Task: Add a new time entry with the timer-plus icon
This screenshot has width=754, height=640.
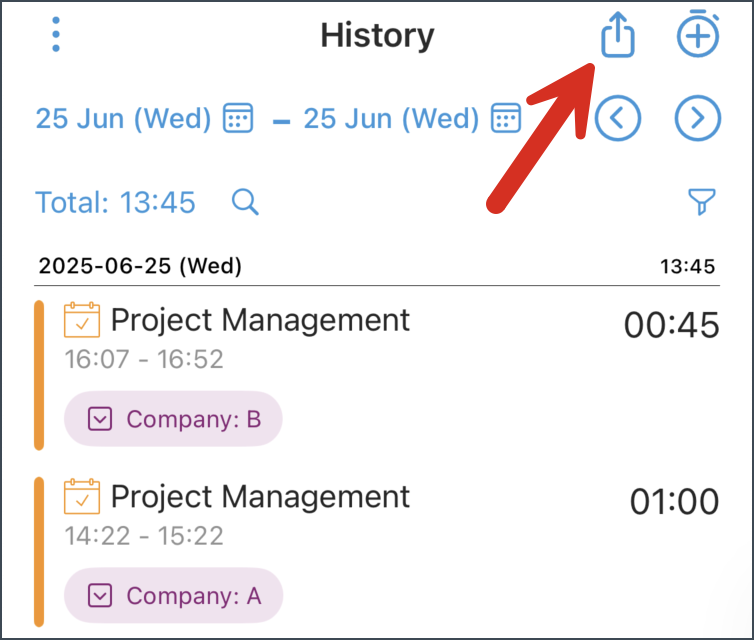Action: click(x=697, y=36)
